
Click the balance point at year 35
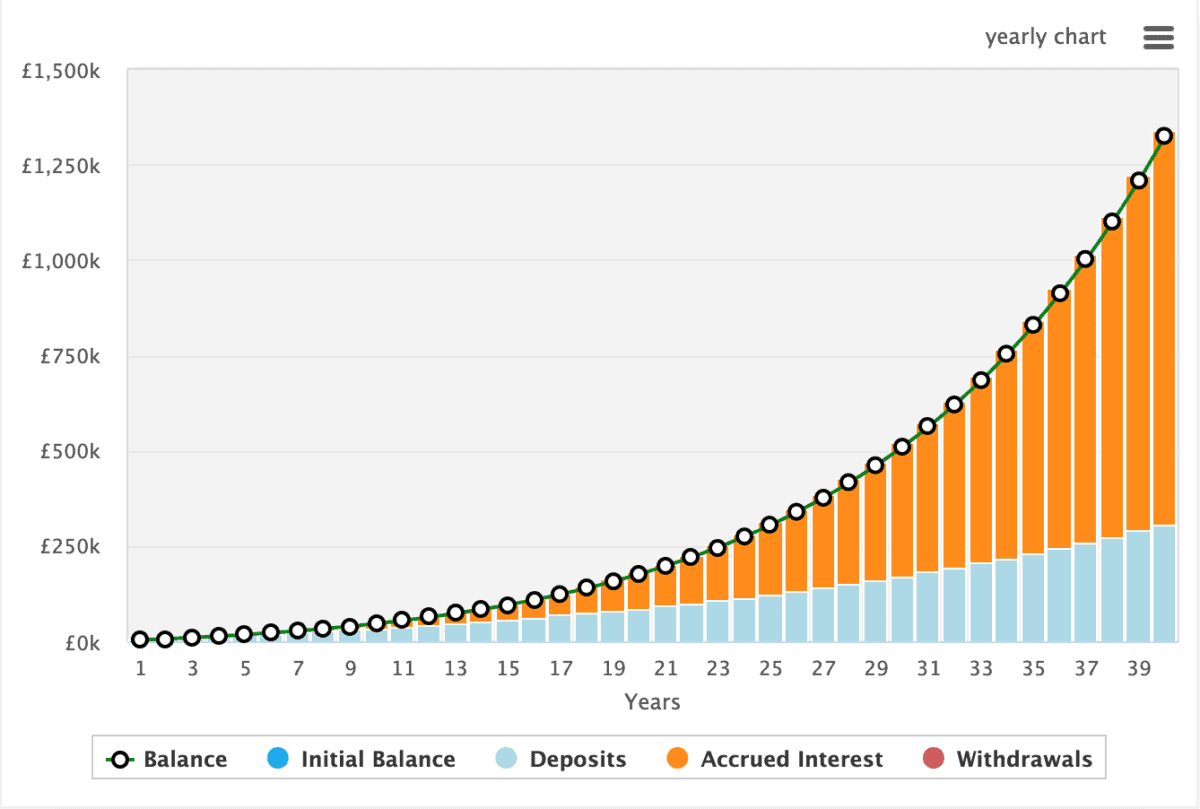1033,325
